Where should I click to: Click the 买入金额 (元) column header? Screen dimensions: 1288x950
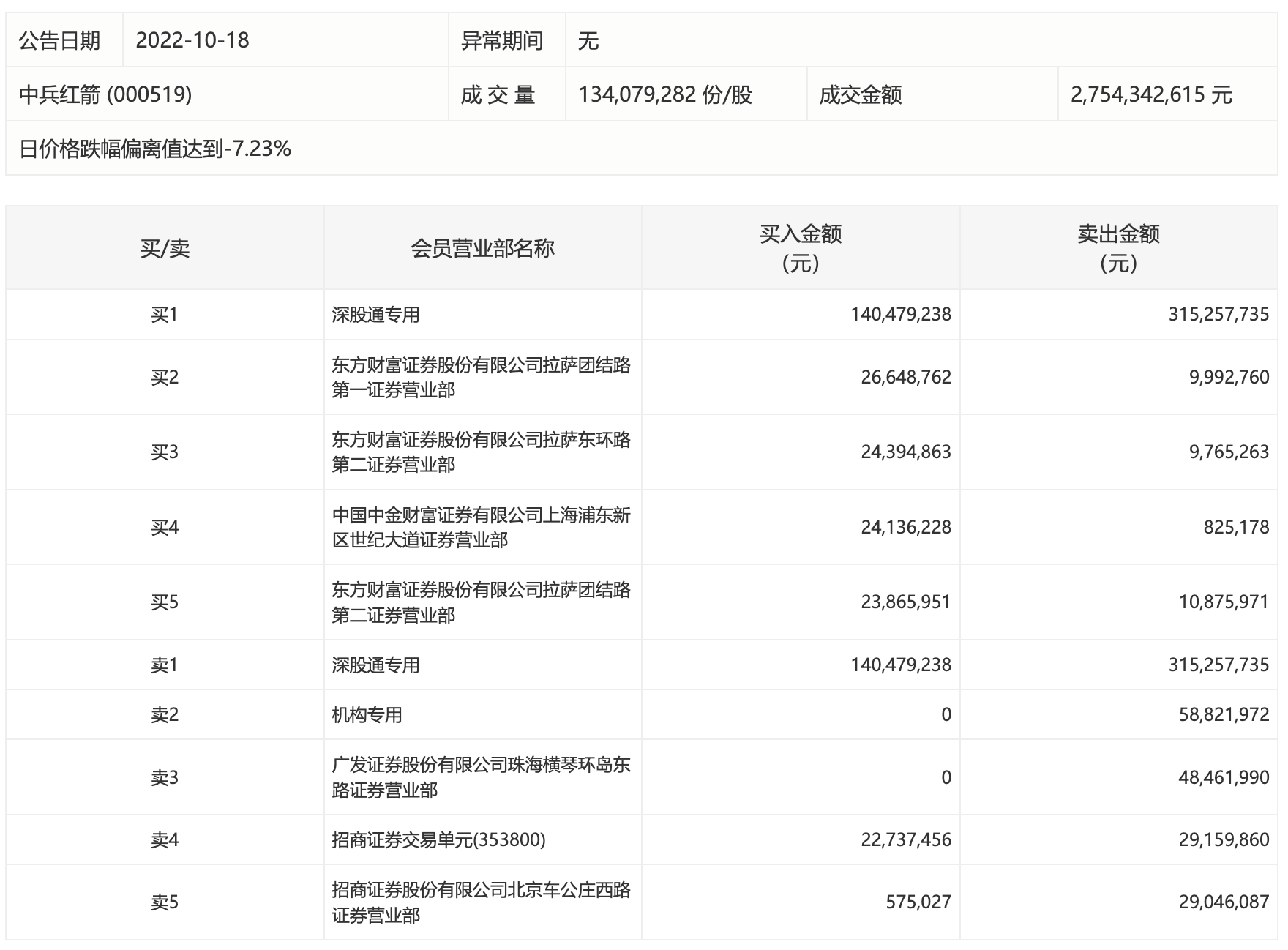tap(800, 248)
